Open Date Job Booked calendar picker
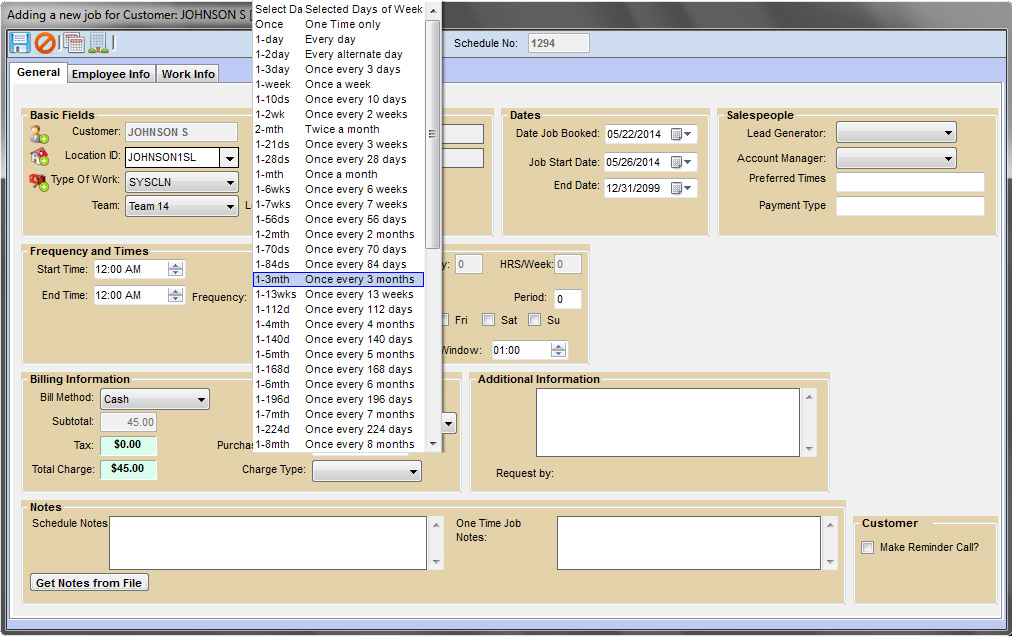This screenshot has width=1012, height=636. coord(681,134)
